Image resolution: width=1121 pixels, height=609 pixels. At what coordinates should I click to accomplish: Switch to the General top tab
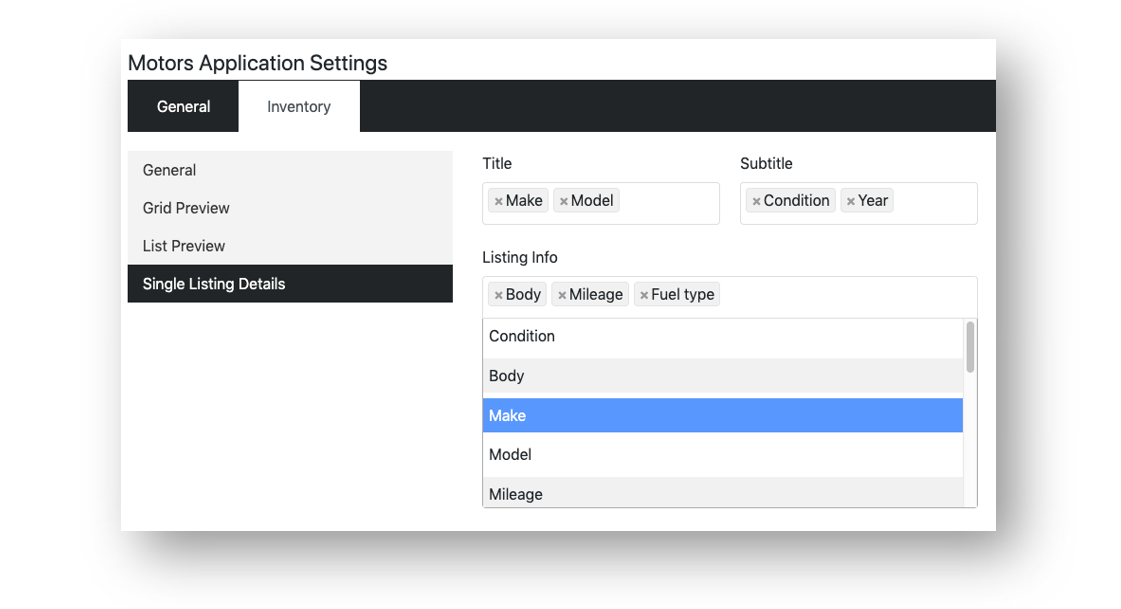tap(183, 107)
